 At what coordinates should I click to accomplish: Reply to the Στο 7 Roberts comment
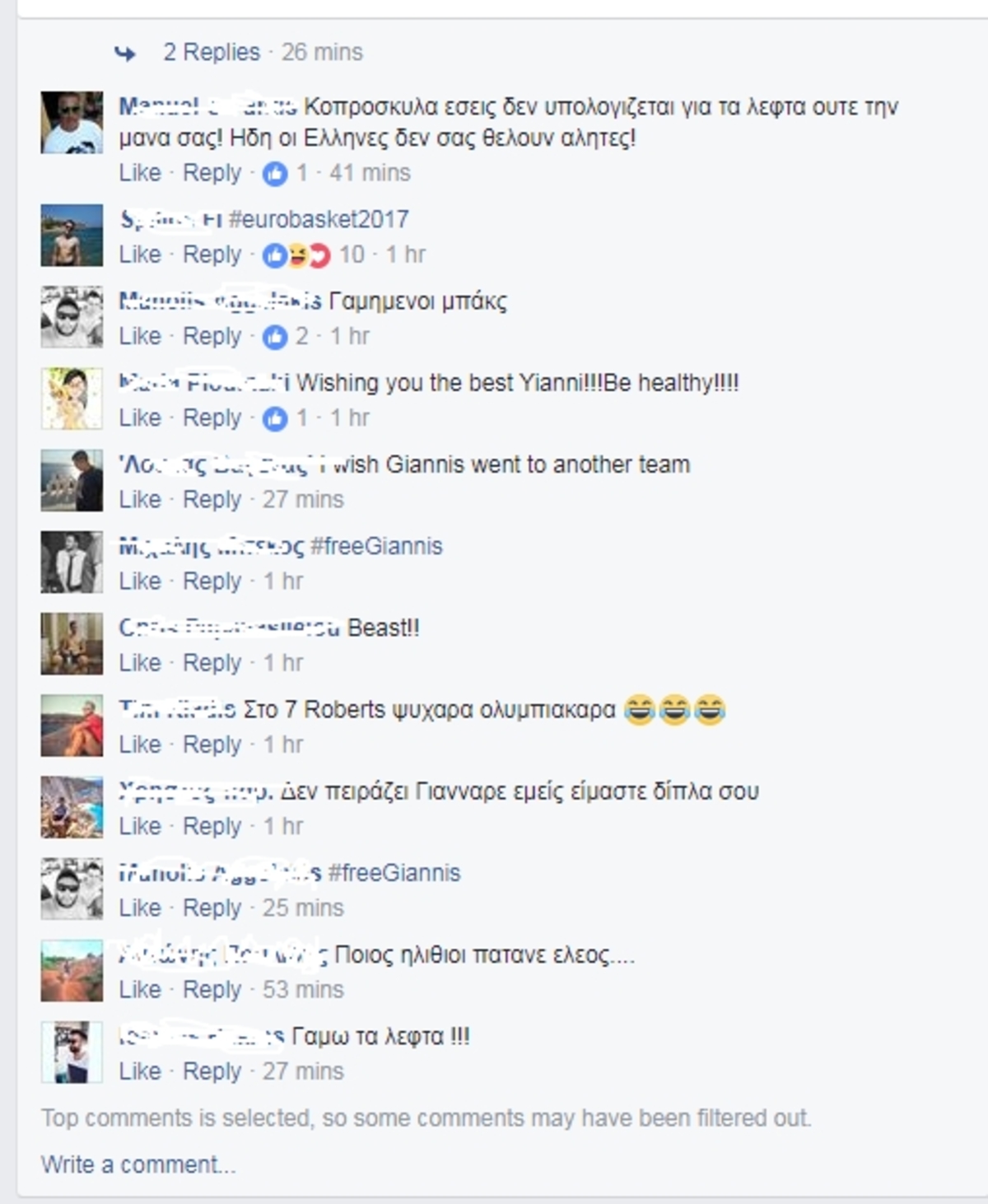point(212,744)
